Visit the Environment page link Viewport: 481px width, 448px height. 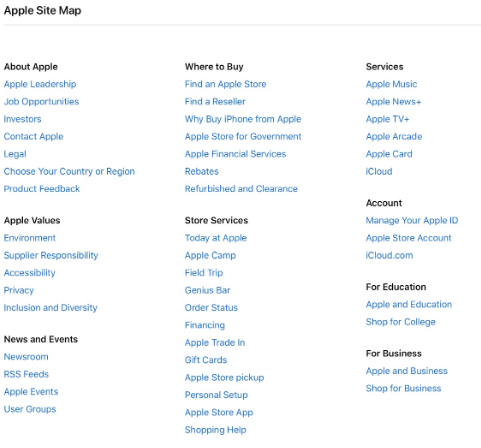pos(30,238)
